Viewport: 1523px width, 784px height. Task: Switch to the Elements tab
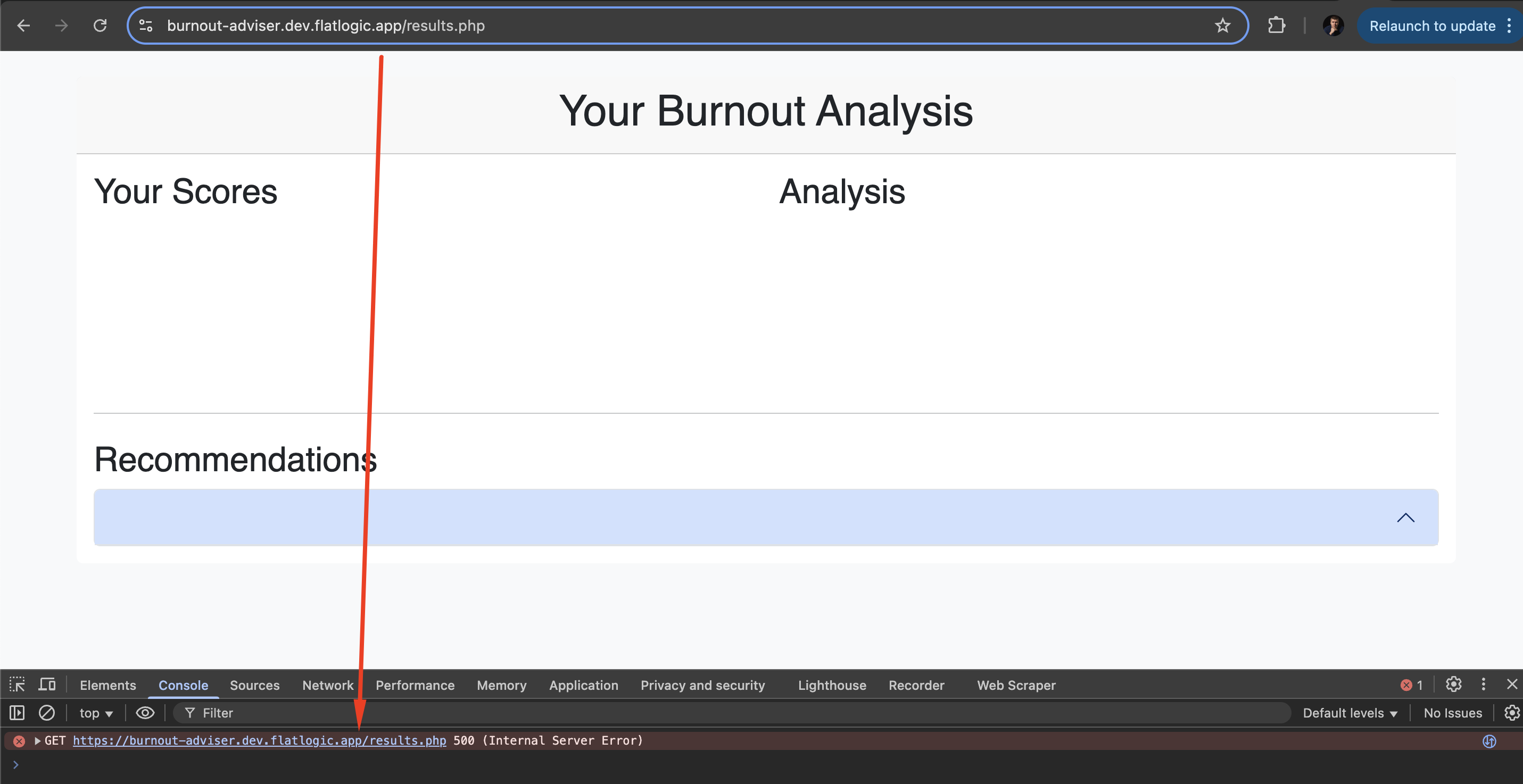click(107, 685)
